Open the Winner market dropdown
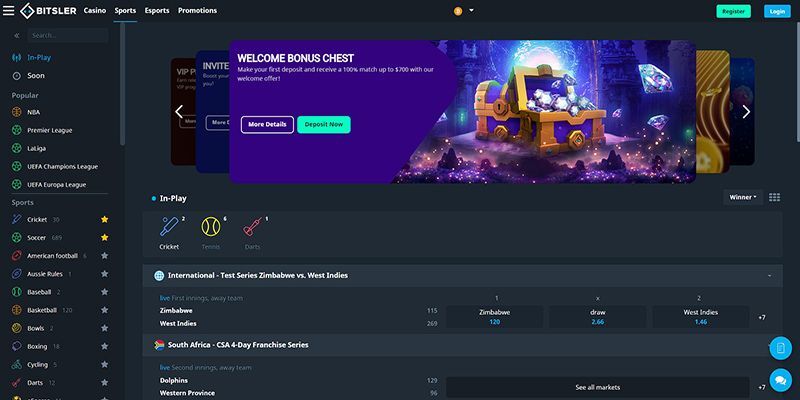This screenshot has width=800, height=400. [x=743, y=197]
